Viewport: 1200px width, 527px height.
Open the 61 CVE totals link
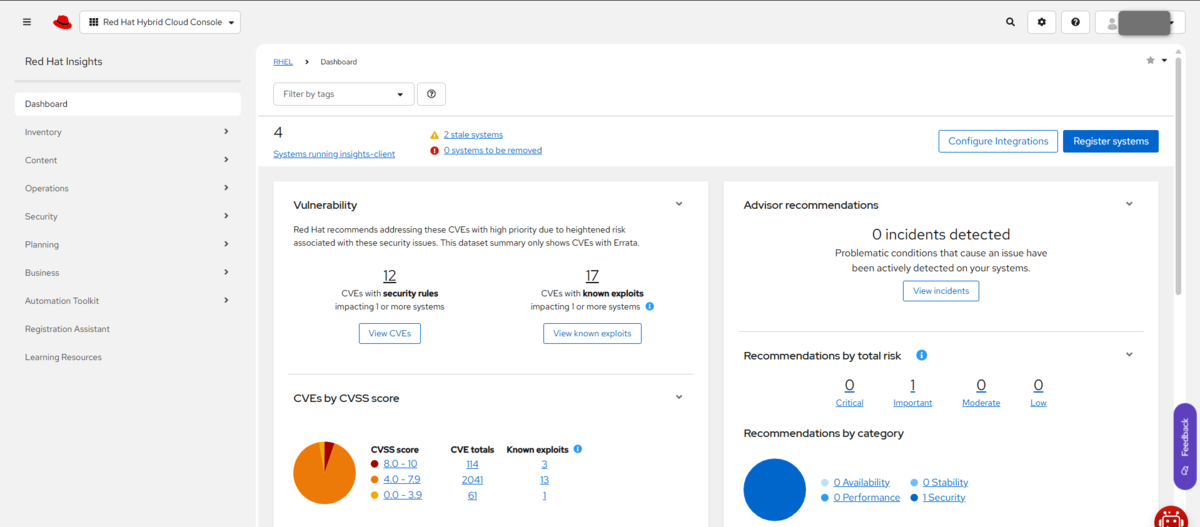click(472, 495)
